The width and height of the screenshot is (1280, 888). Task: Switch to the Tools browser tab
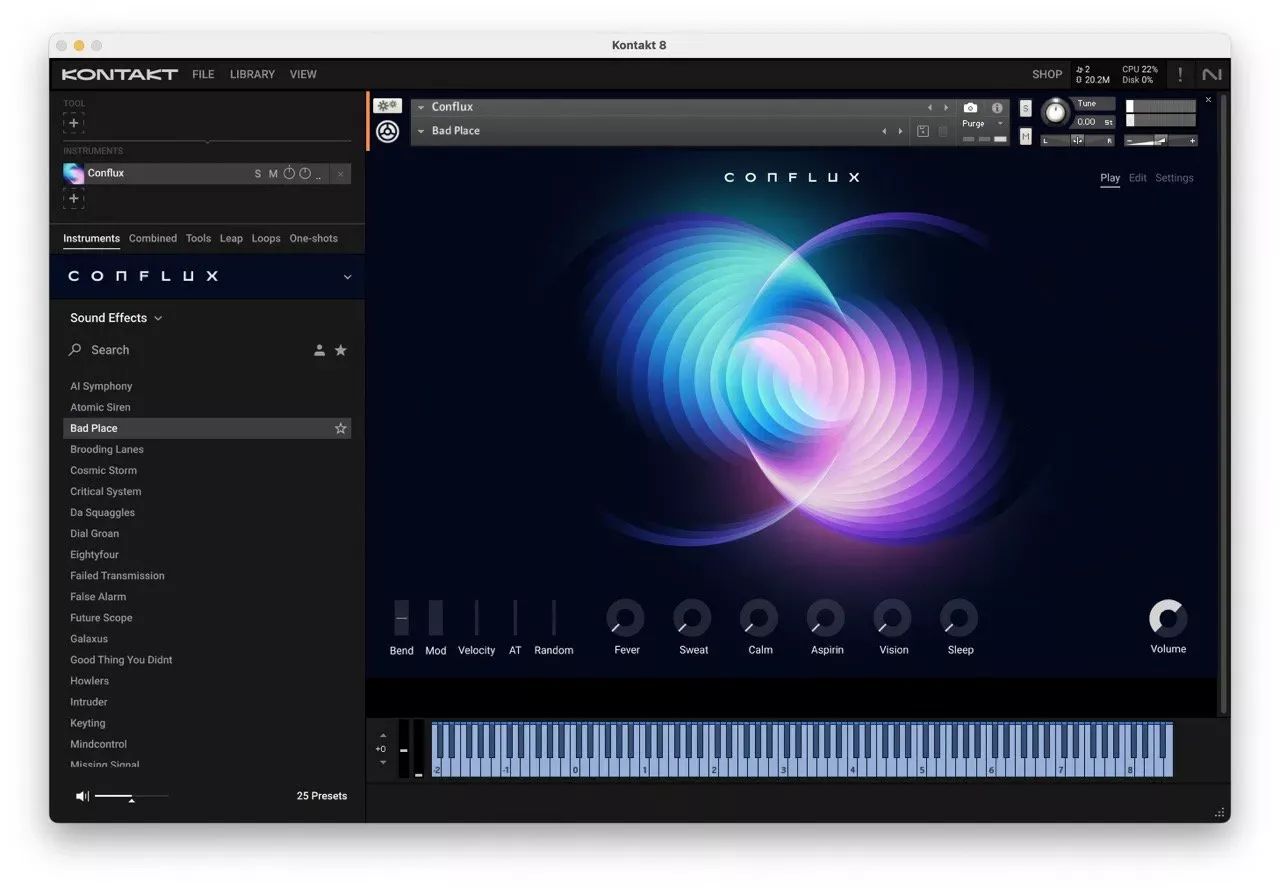pos(199,238)
